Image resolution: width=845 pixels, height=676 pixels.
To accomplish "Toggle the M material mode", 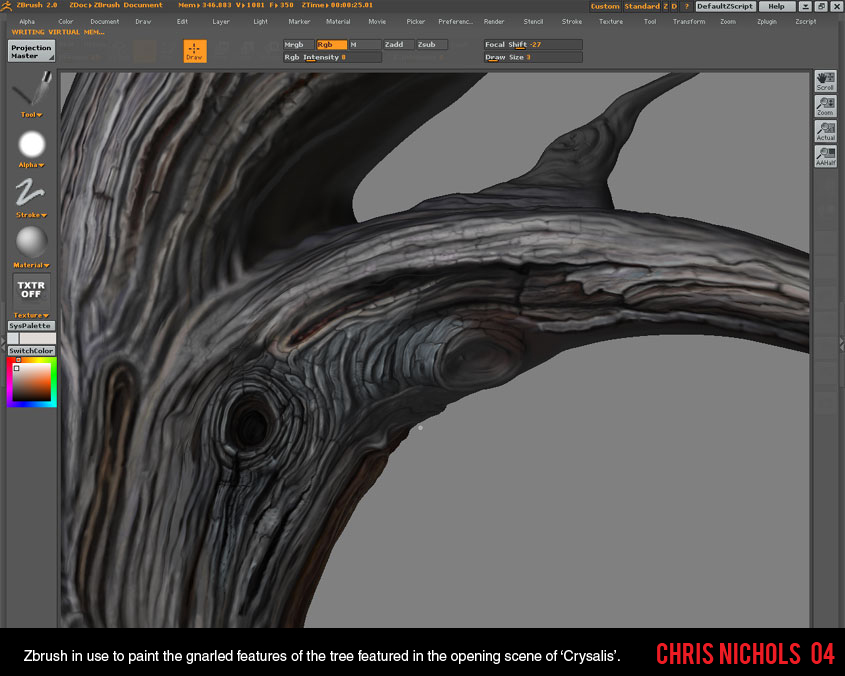I will pos(364,45).
